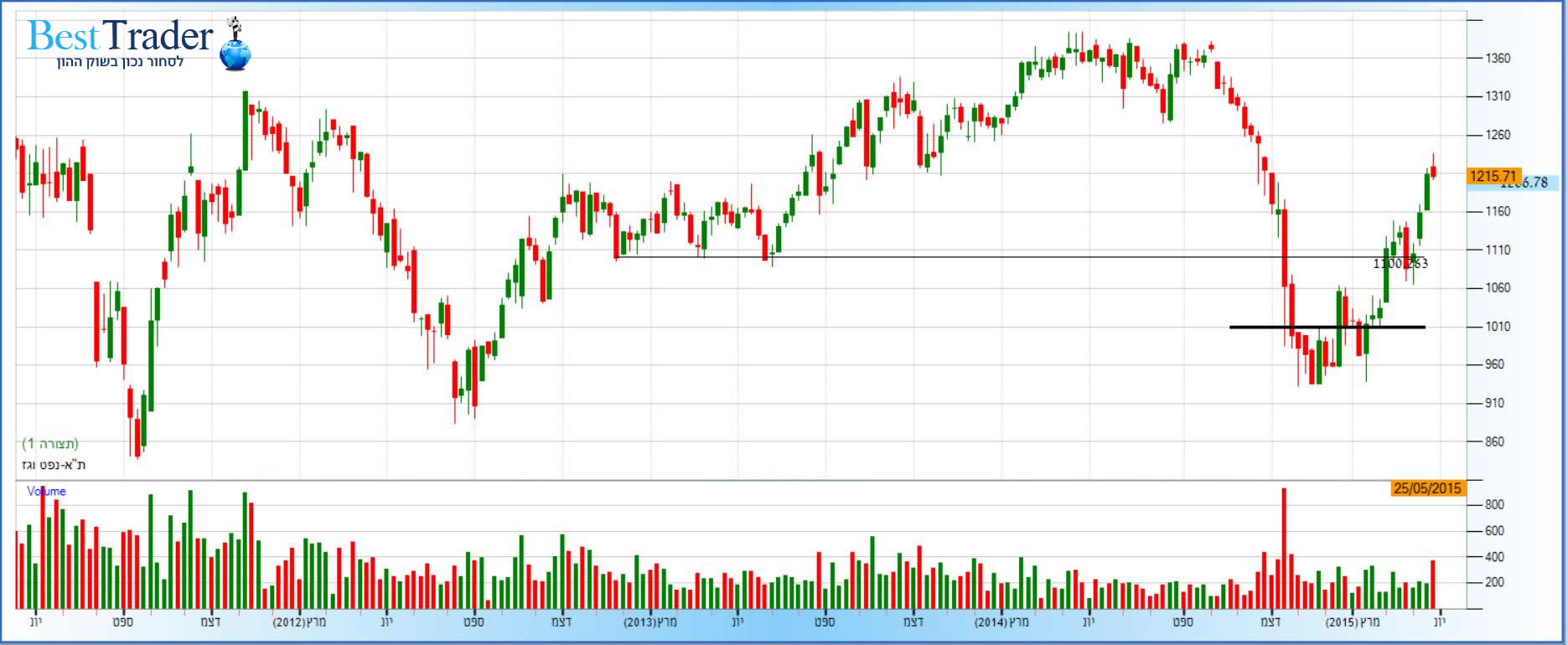Click the green (תצורה 1) configuration label

pyautogui.click(x=50, y=444)
